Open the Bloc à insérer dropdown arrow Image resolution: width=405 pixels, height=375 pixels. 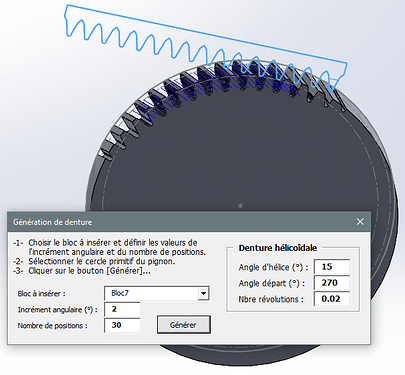pos(203,294)
